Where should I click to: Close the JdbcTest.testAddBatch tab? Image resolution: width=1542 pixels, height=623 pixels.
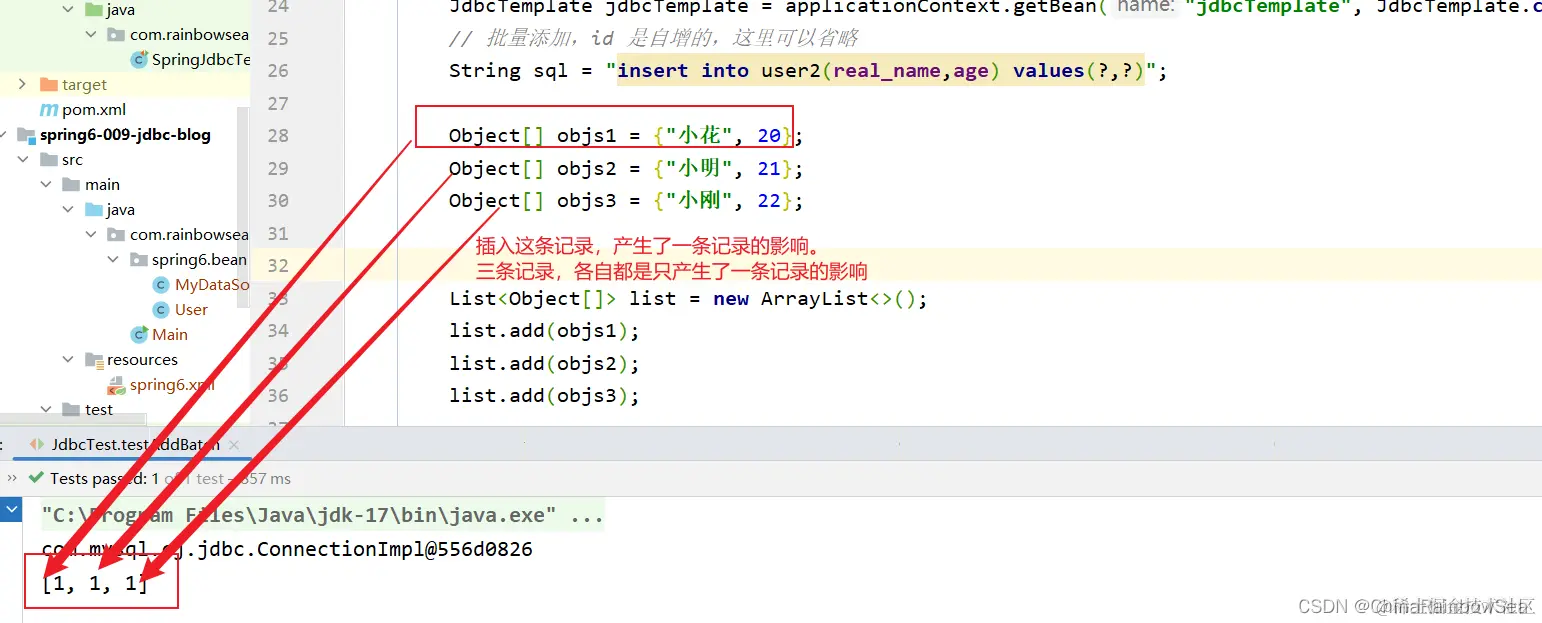[234, 444]
